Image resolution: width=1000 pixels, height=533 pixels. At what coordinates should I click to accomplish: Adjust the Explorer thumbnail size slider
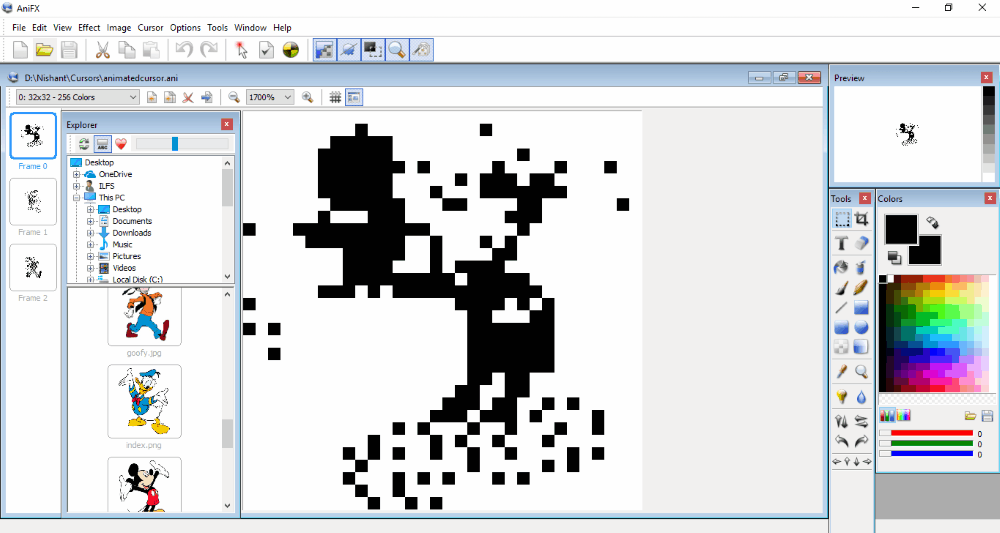[x=182, y=144]
